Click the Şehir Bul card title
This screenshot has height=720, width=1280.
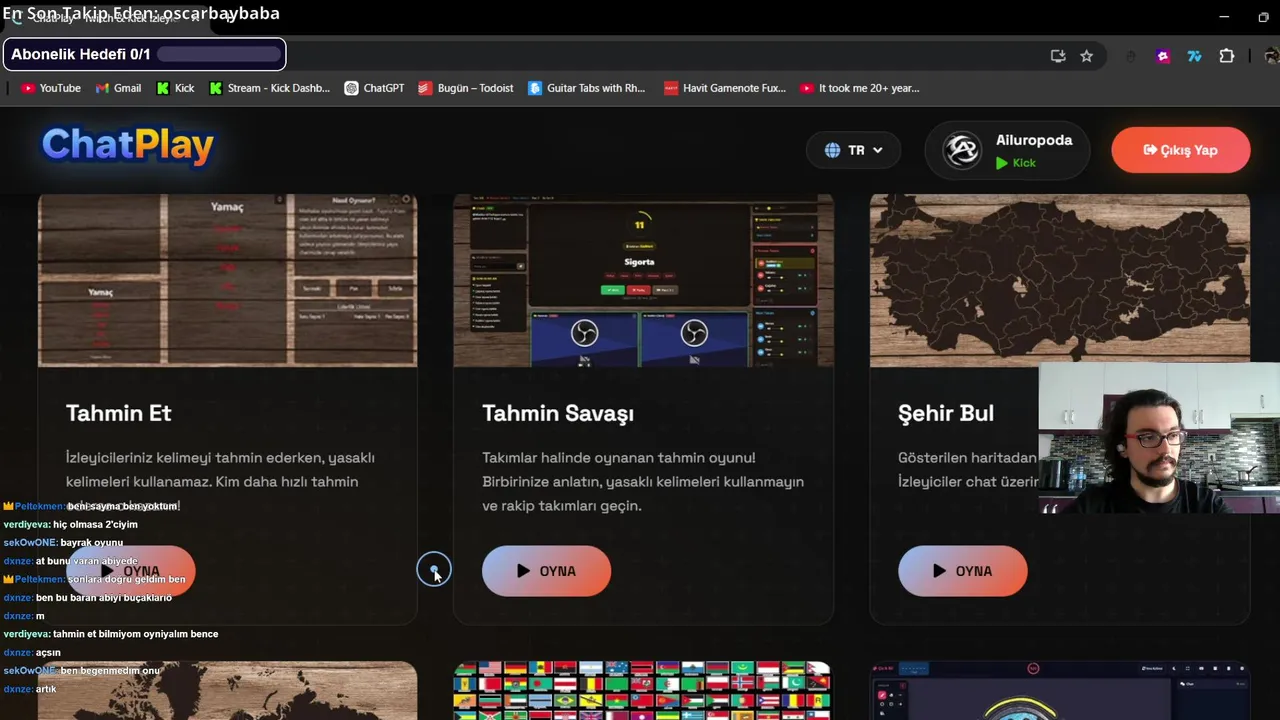tap(946, 413)
